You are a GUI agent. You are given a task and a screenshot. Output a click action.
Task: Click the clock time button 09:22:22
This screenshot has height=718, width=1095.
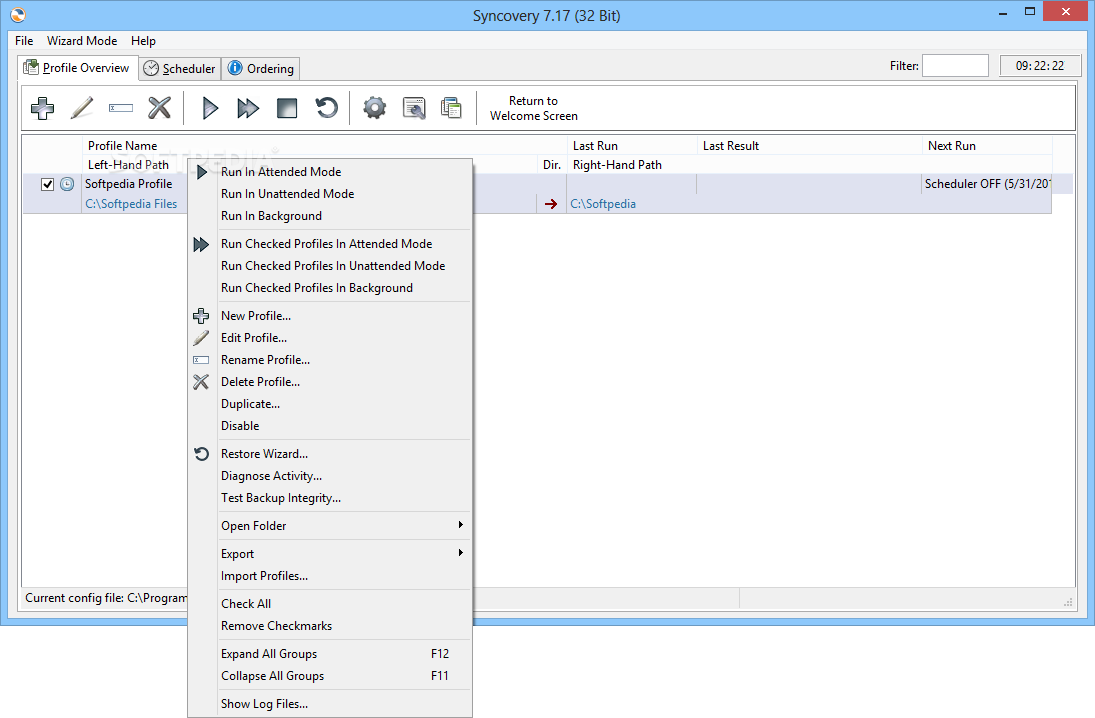(1040, 66)
